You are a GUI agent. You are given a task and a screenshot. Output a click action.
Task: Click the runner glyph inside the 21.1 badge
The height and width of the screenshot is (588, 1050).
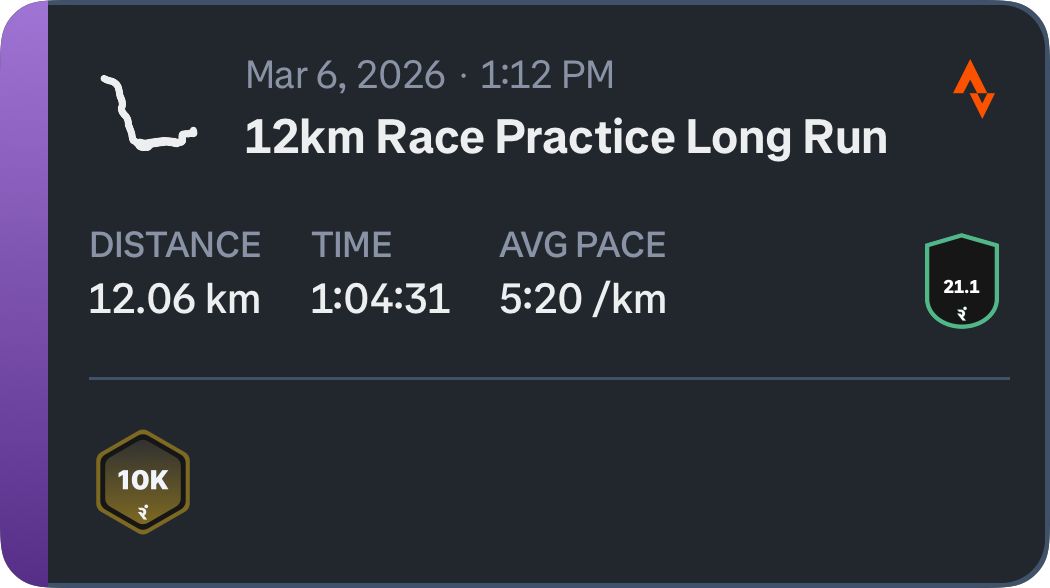click(962, 313)
